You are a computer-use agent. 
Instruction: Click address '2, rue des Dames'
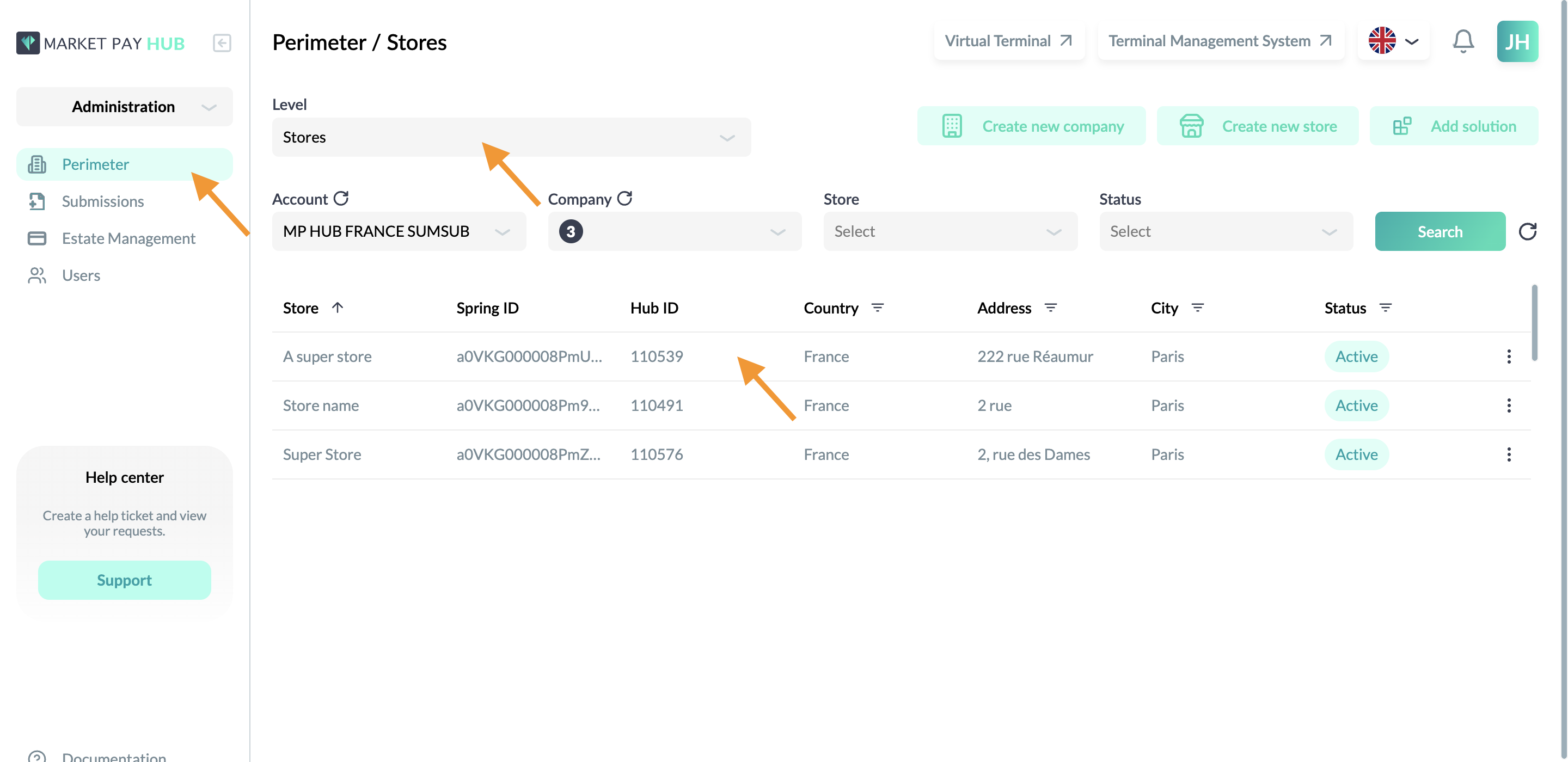[1033, 454]
